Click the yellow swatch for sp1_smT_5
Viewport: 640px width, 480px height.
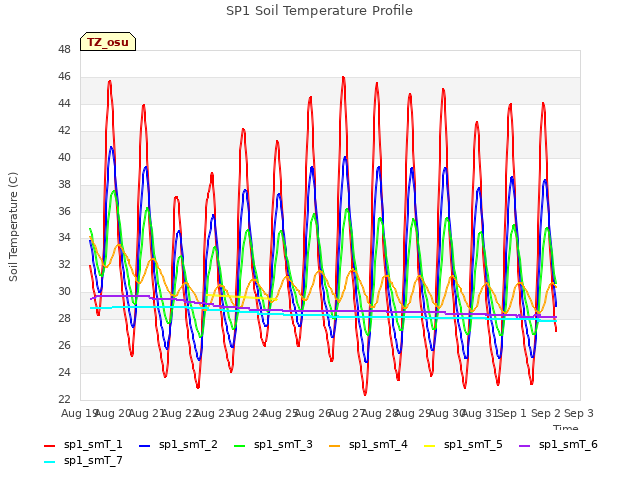tap(429, 446)
